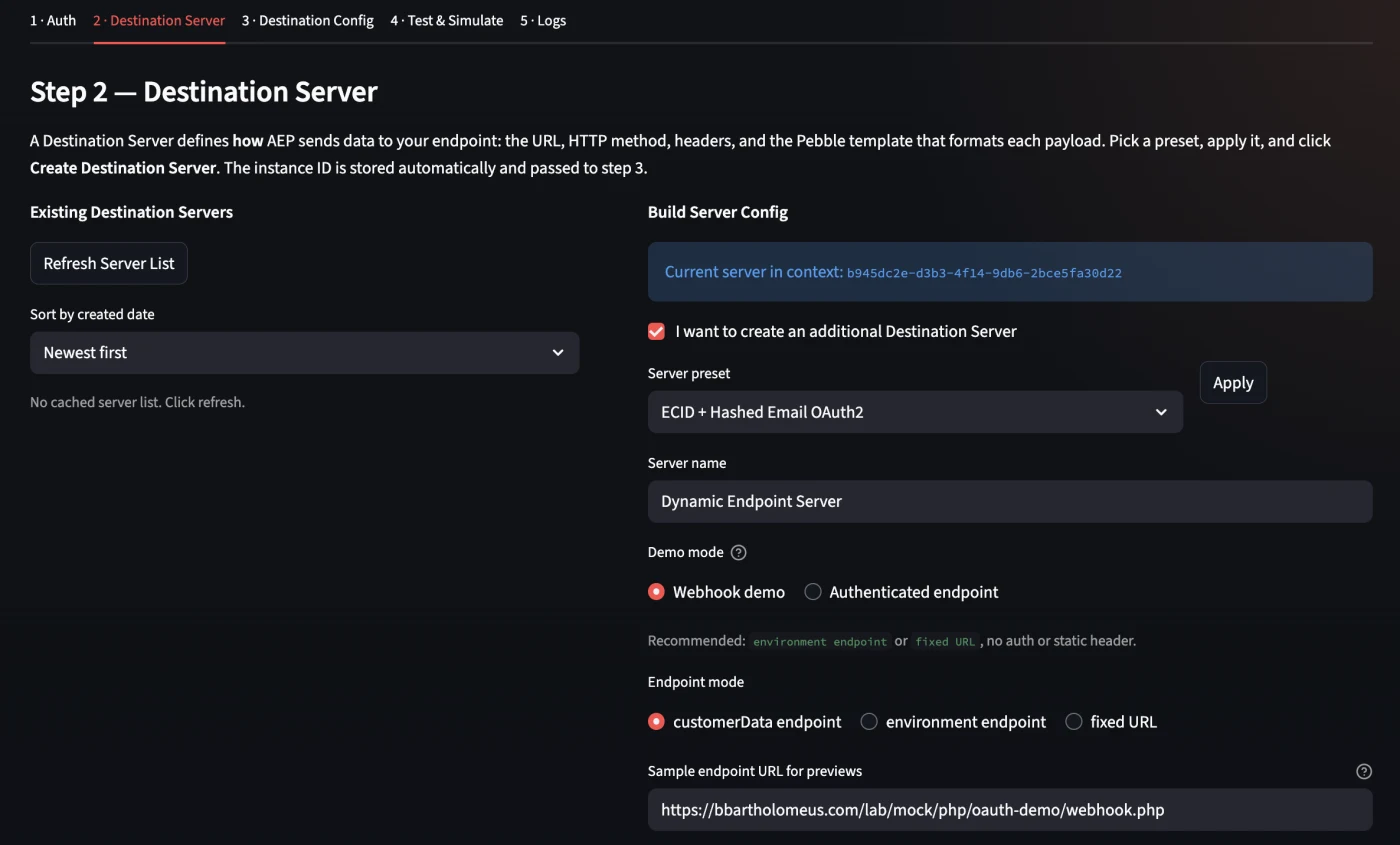Viewport: 1400px width, 845px height.
Task: Select the 2 · Destination Server tab
Action: (159, 20)
